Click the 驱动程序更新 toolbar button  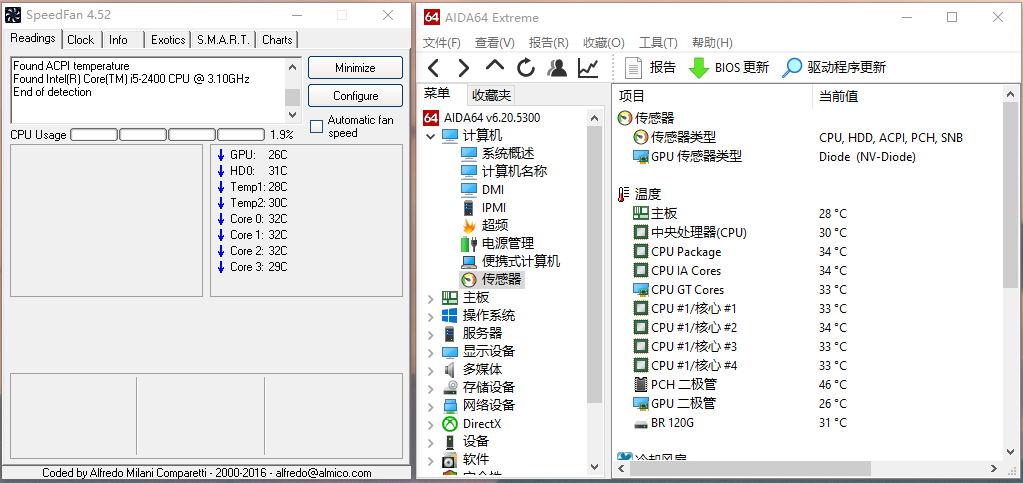[x=834, y=67]
